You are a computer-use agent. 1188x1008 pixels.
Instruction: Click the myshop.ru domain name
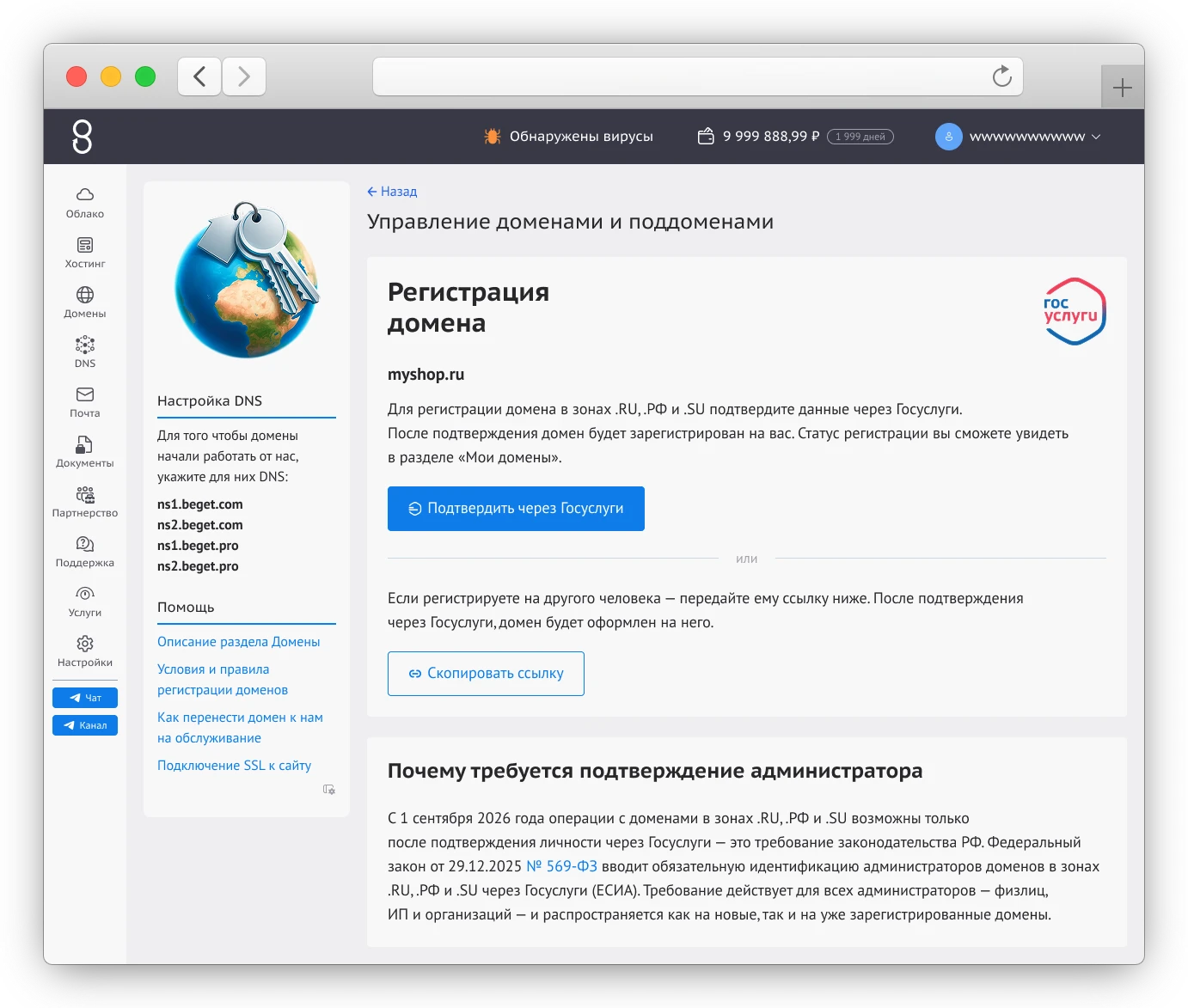[x=426, y=375]
